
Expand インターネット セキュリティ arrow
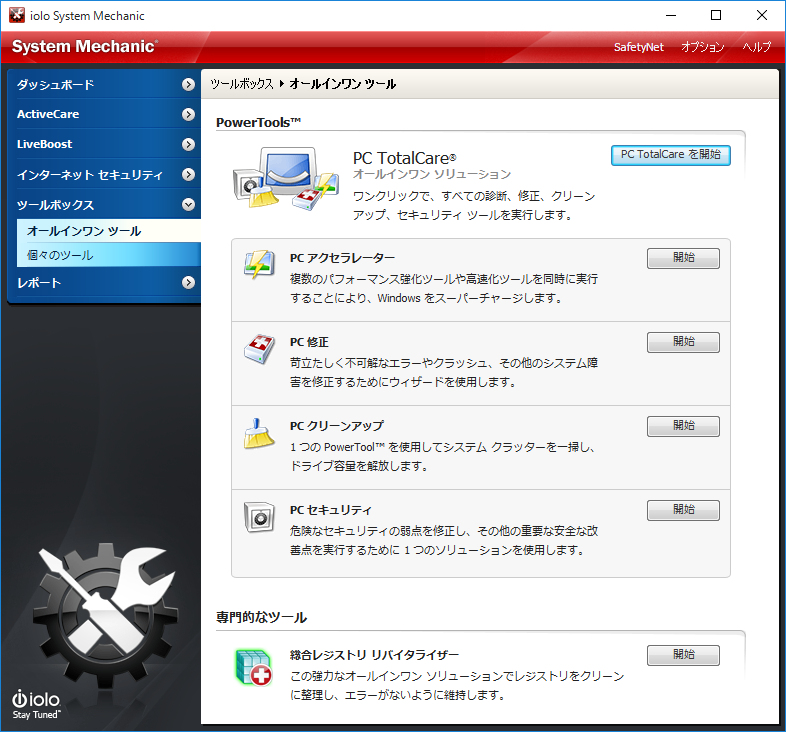188,174
